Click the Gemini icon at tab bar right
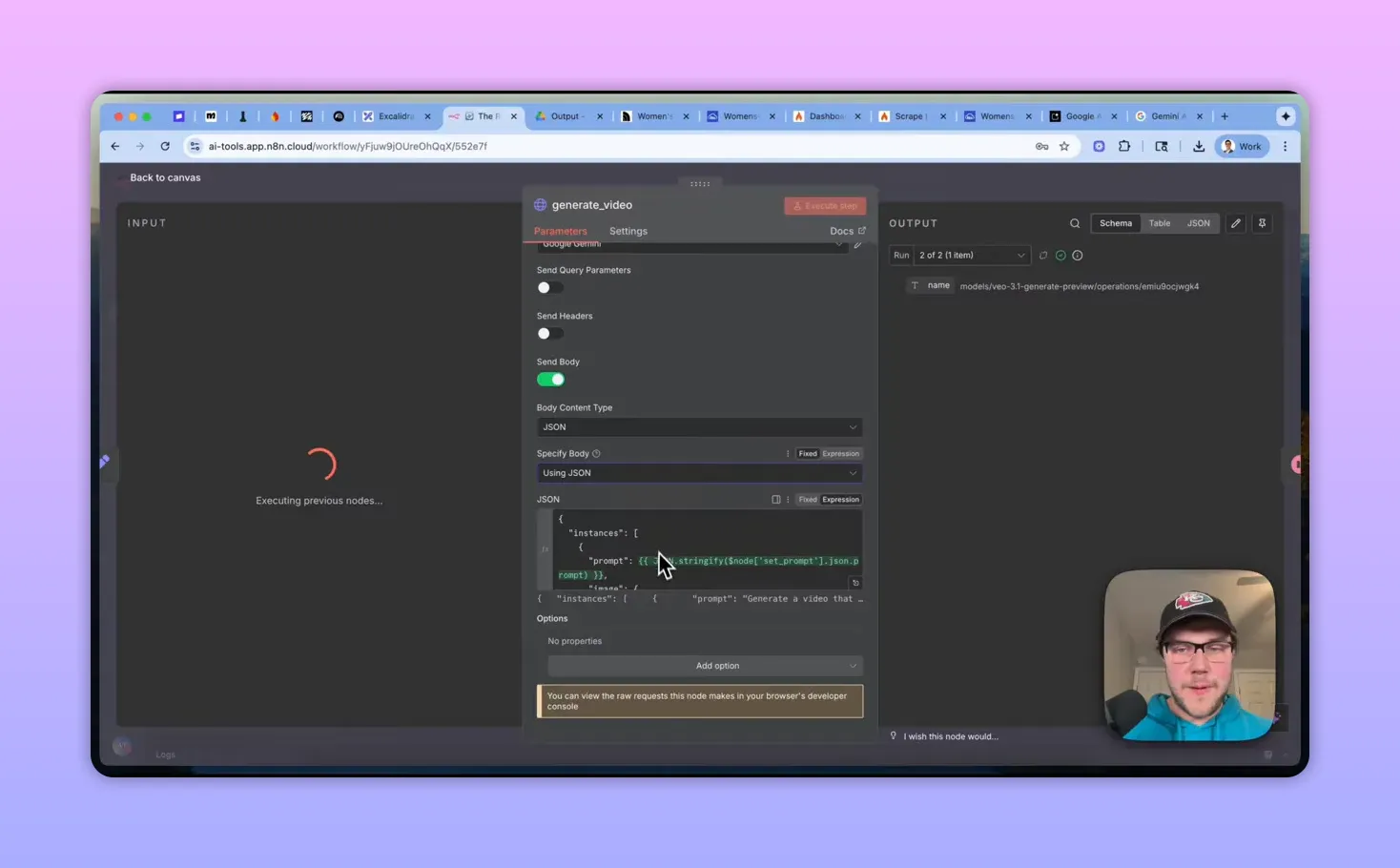1400x868 pixels. pos(1286,116)
